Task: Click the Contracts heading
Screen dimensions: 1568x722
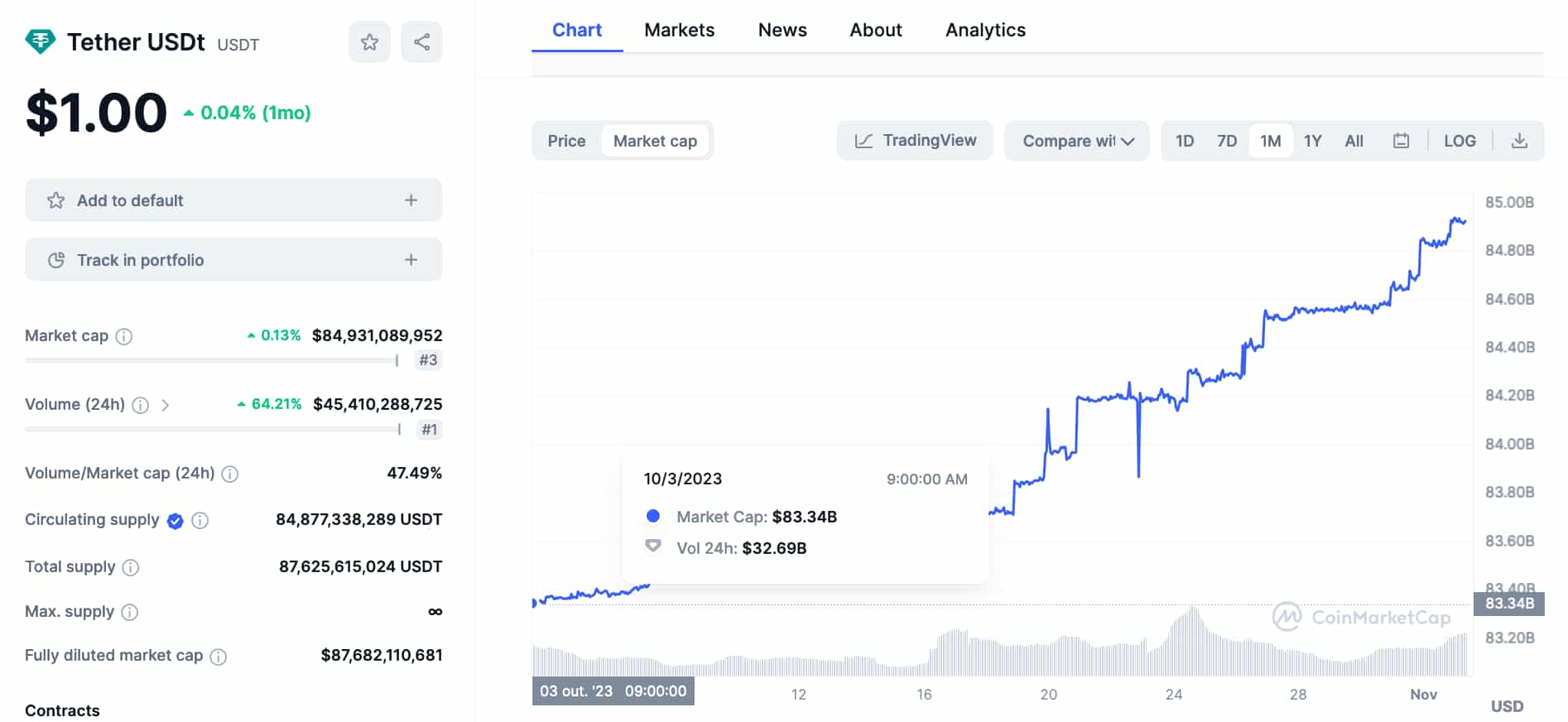Action: click(62, 710)
